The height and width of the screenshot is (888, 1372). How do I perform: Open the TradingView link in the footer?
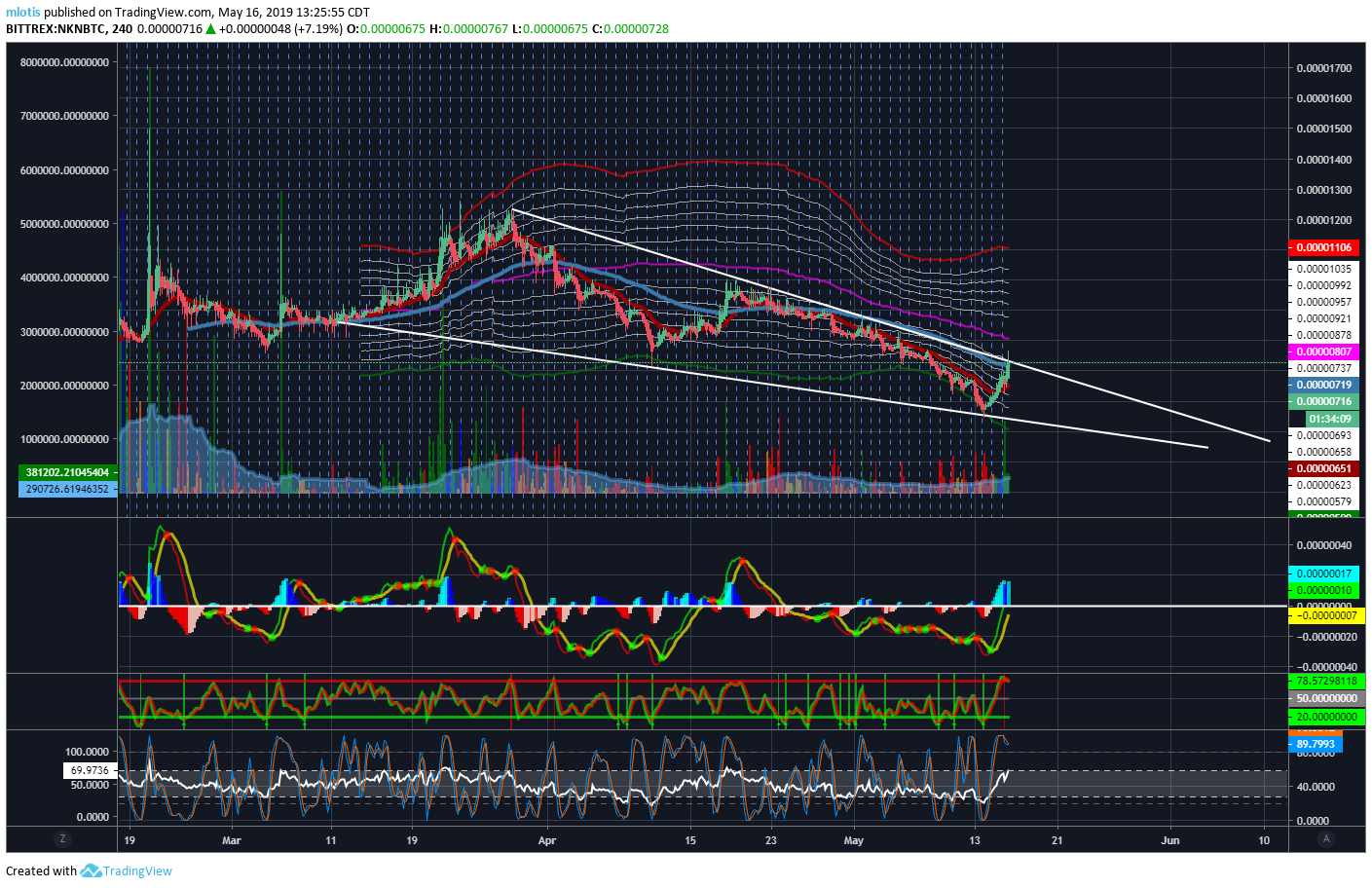coord(137,870)
